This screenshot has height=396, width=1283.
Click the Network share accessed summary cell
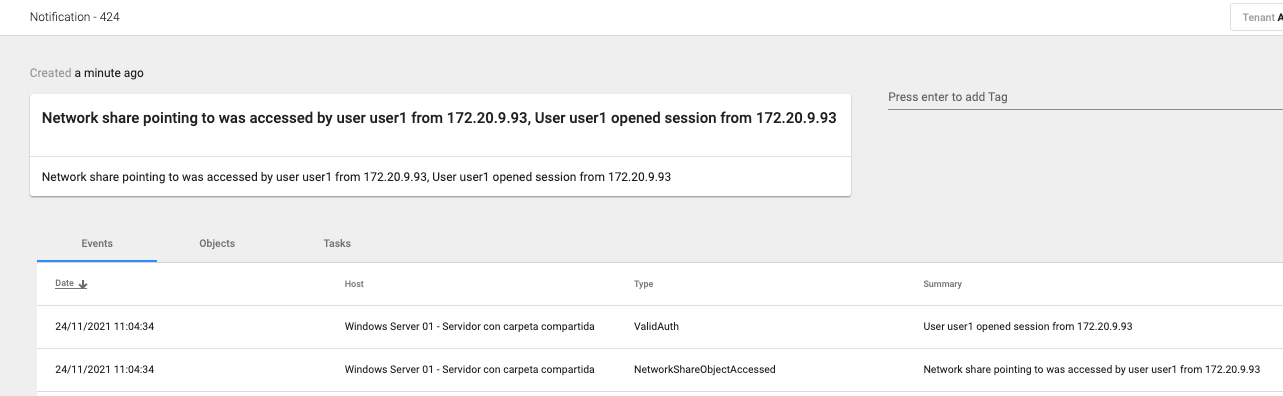coord(1091,369)
